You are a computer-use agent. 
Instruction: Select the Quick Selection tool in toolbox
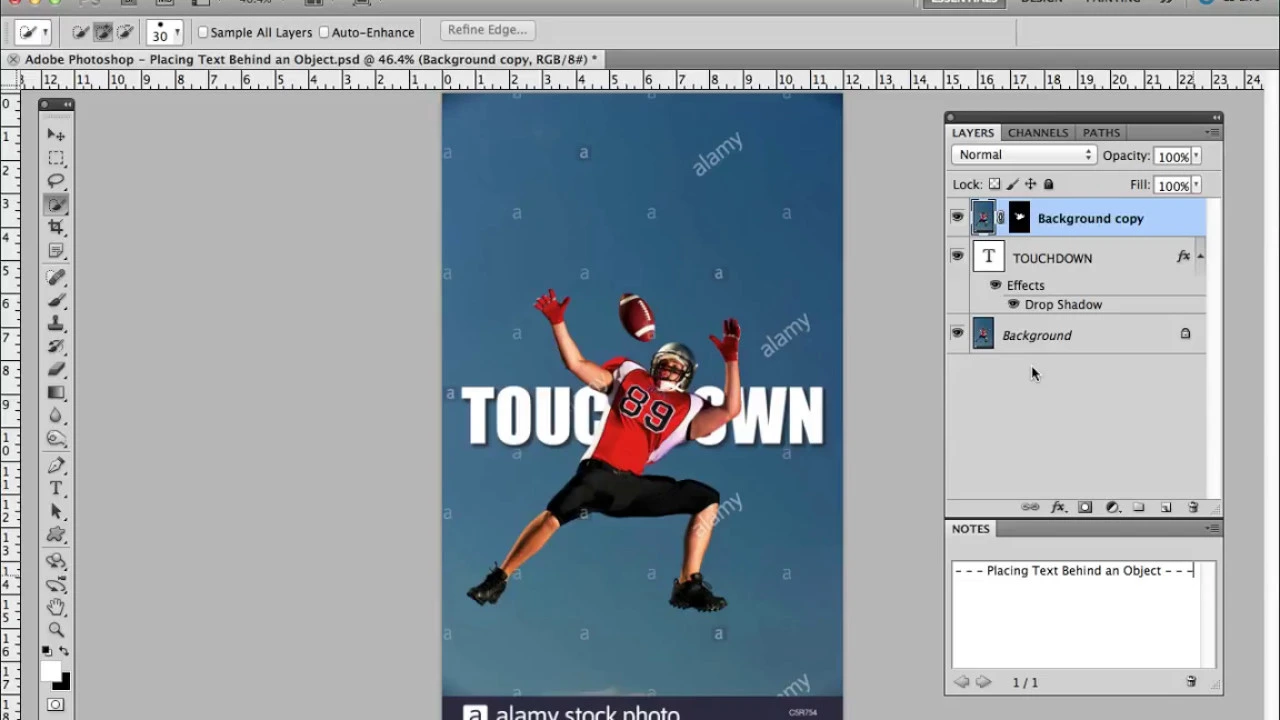(x=56, y=204)
